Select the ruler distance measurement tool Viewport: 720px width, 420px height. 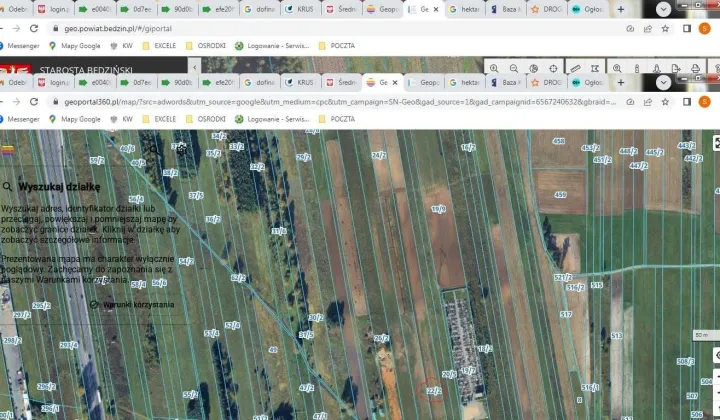[x=574, y=68]
